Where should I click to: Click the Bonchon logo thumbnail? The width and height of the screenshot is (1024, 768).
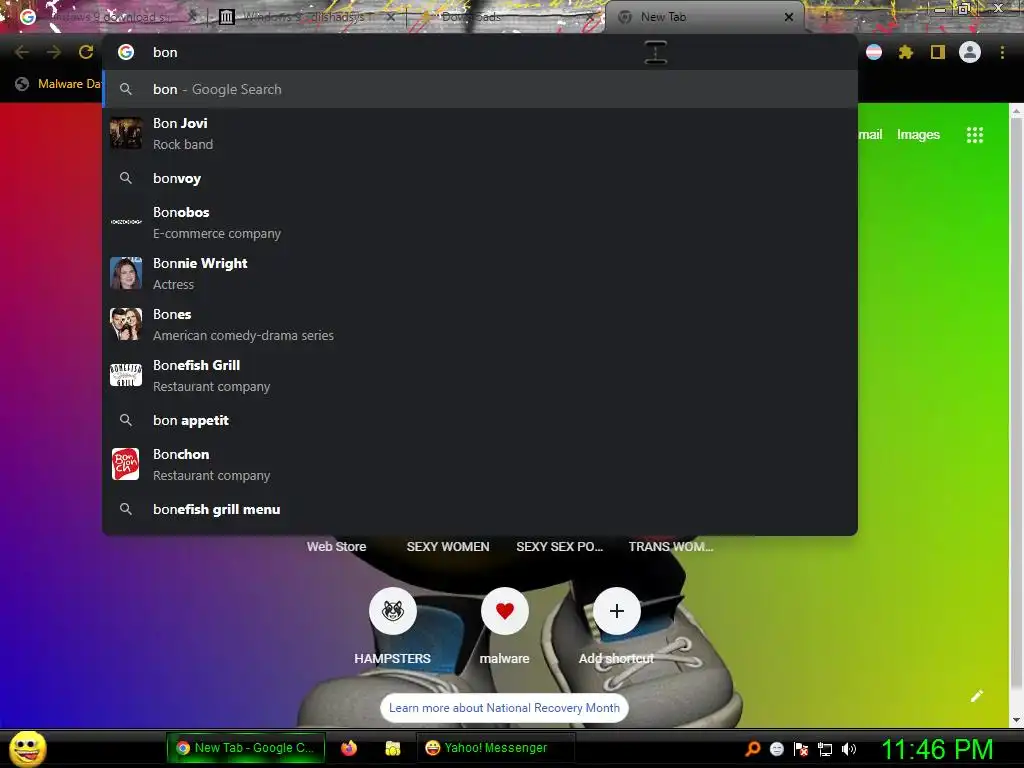coord(126,464)
